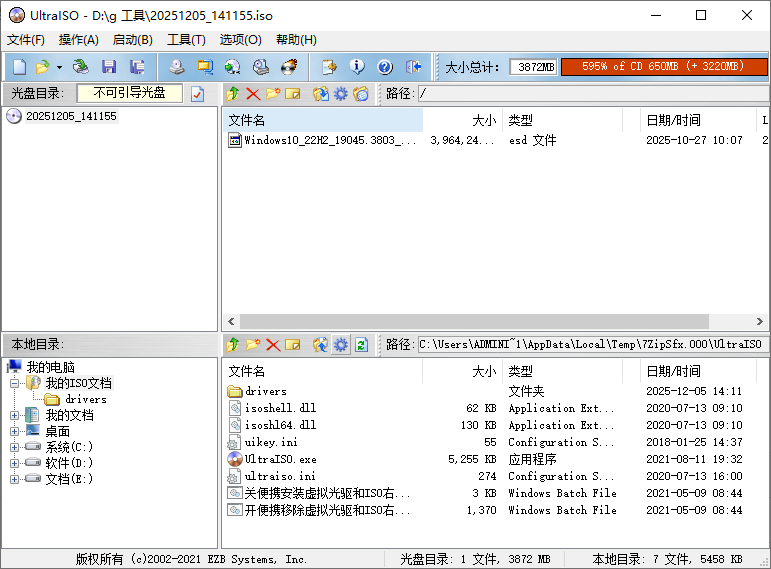Click the blue Help question mark icon
Image resolution: width=771 pixels, height=569 pixels.
[x=385, y=67]
